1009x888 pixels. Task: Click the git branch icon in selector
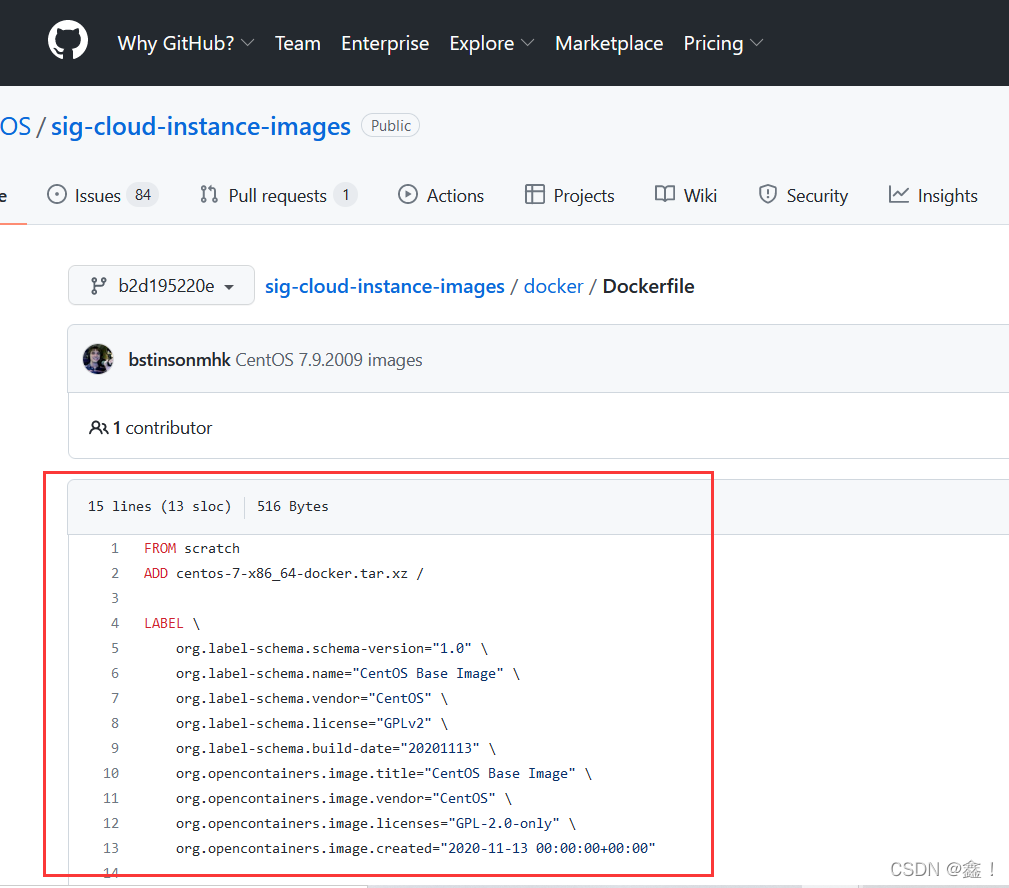click(98, 286)
